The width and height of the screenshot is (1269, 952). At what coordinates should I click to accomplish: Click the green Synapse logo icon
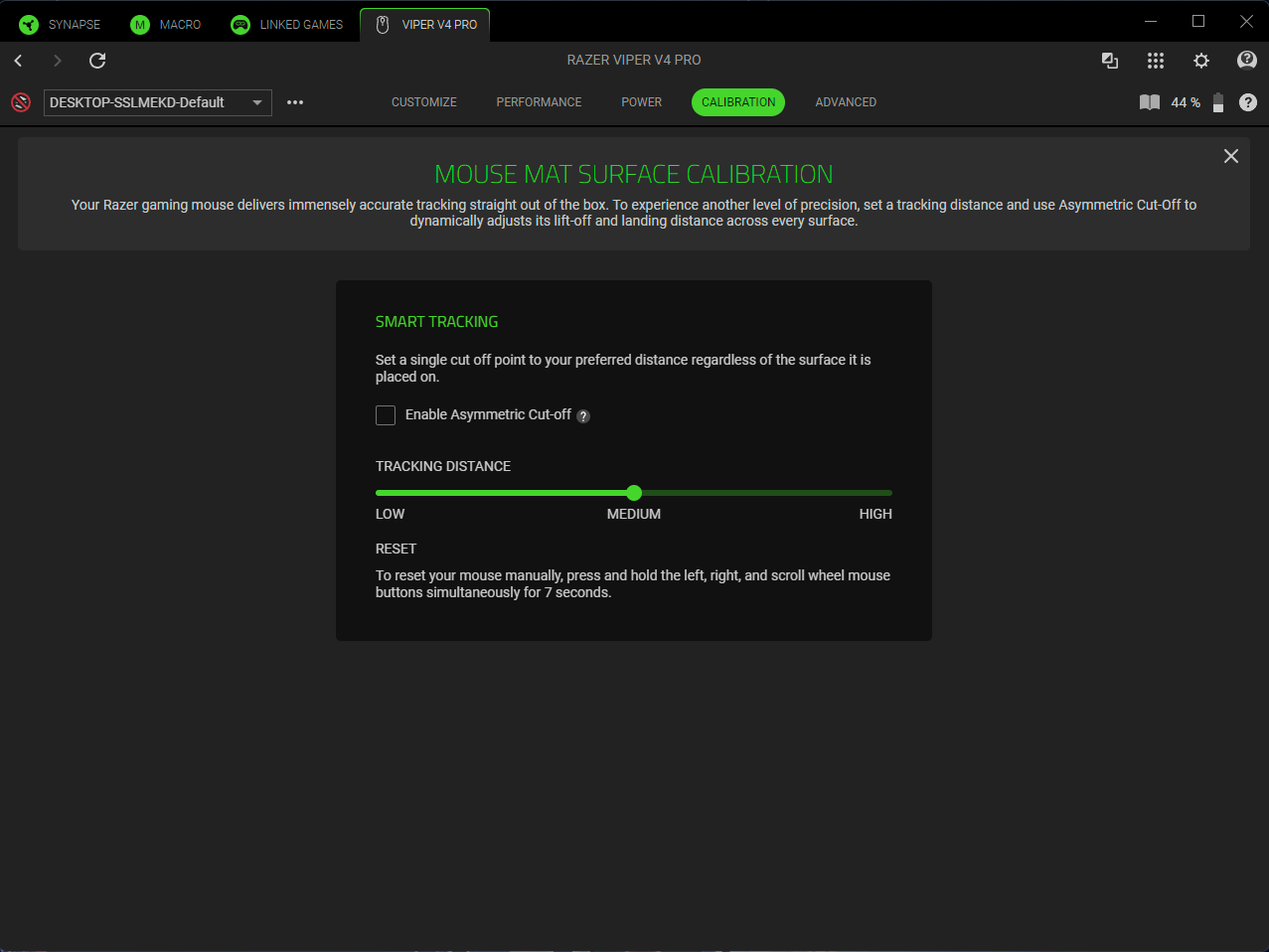pyautogui.click(x=29, y=25)
